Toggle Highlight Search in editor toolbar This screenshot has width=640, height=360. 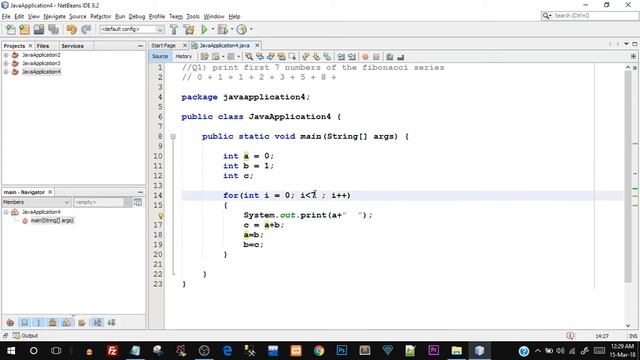(x=281, y=57)
